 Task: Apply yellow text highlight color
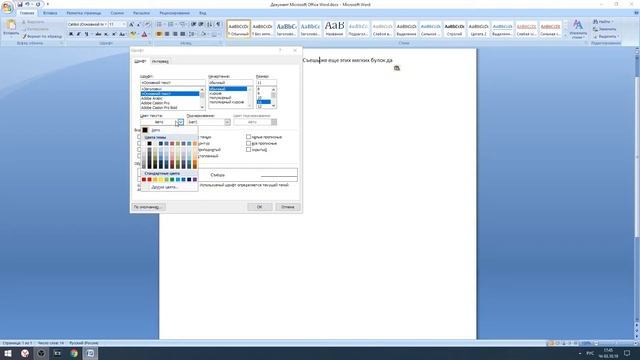point(133,34)
